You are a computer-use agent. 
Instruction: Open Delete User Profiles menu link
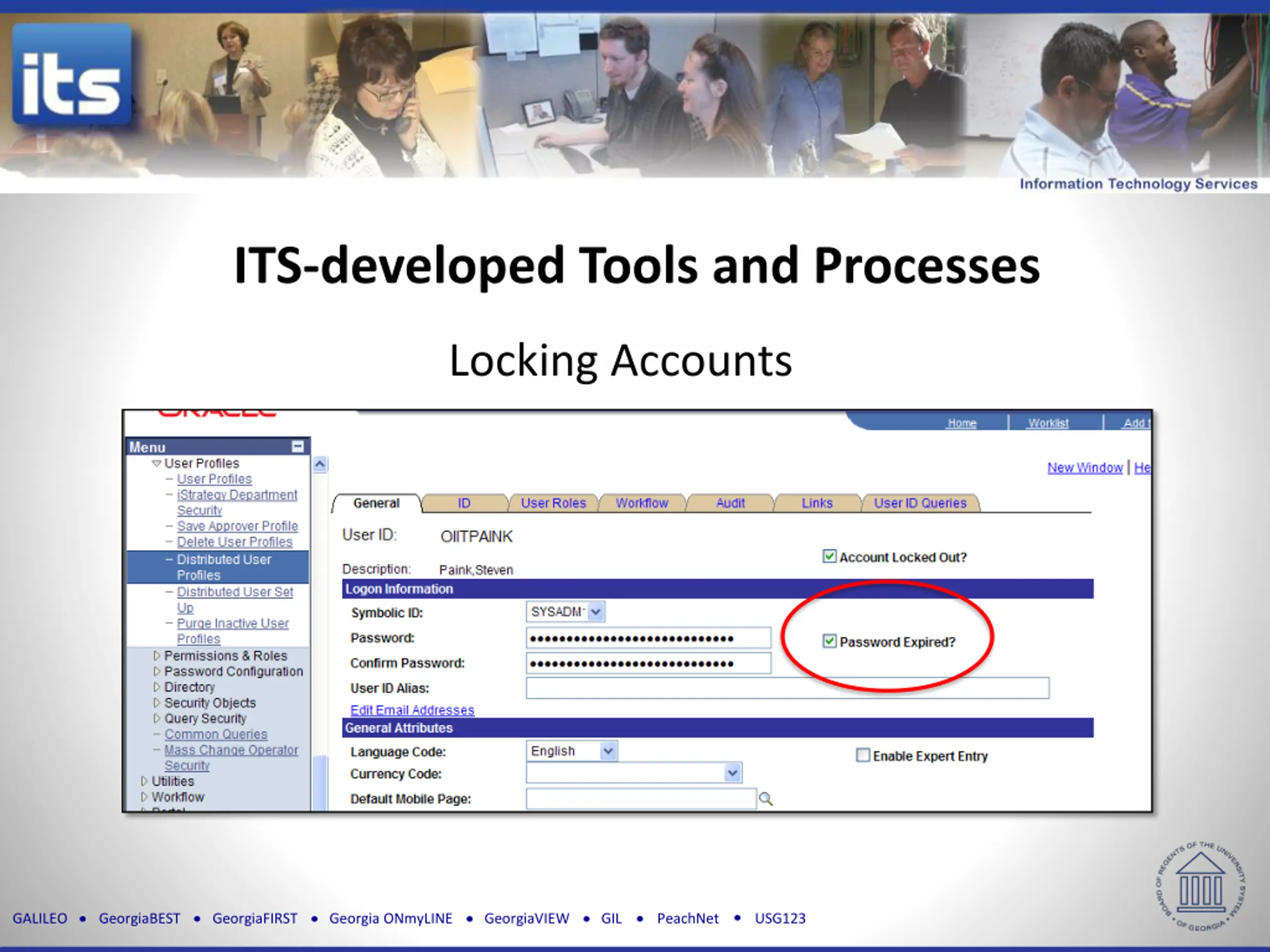(x=234, y=542)
